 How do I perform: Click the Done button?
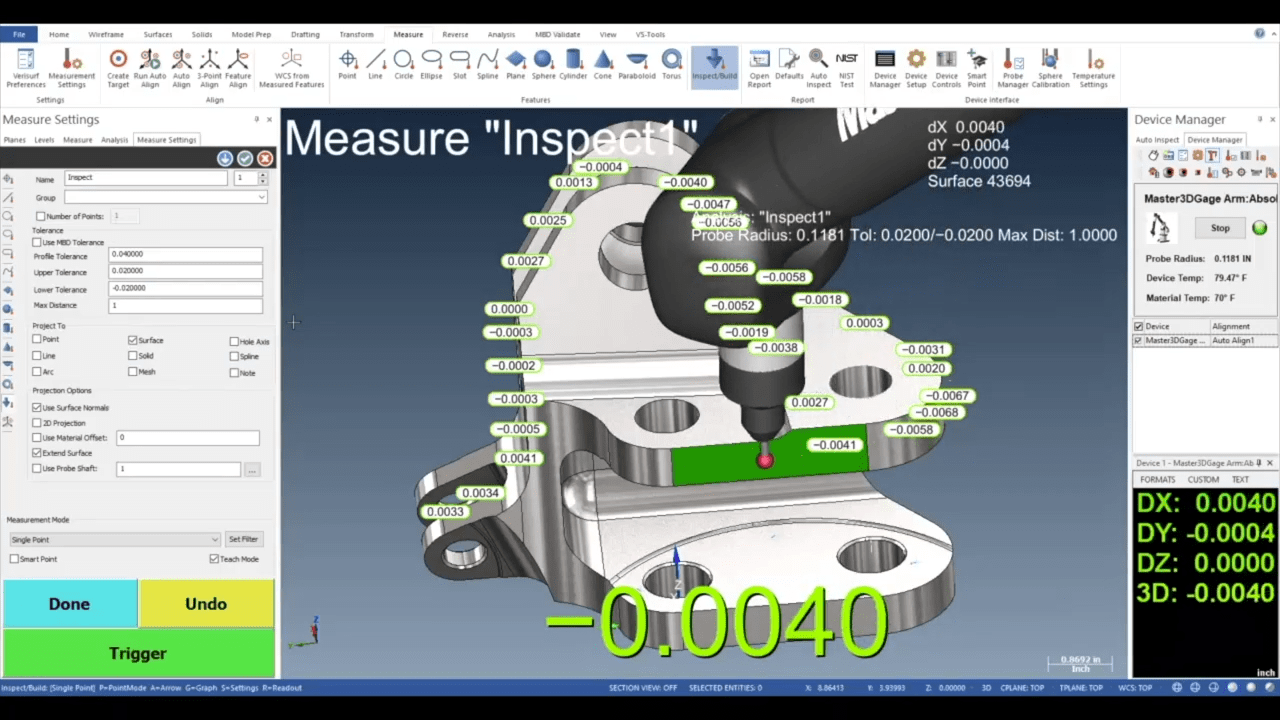(x=69, y=604)
